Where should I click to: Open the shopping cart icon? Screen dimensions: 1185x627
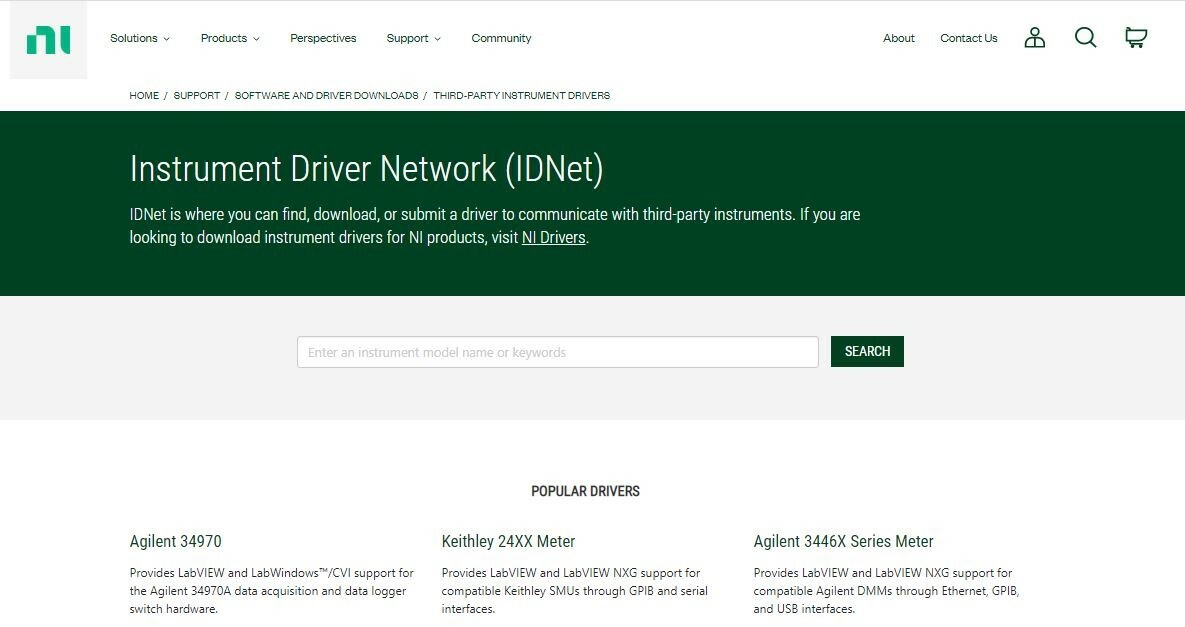click(x=1136, y=38)
